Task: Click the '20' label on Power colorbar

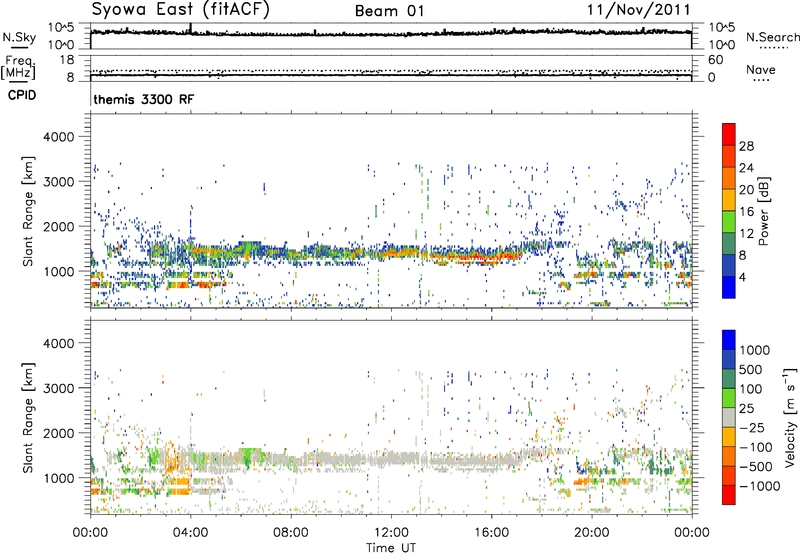Action: pyautogui.click(x=746, y=190)
